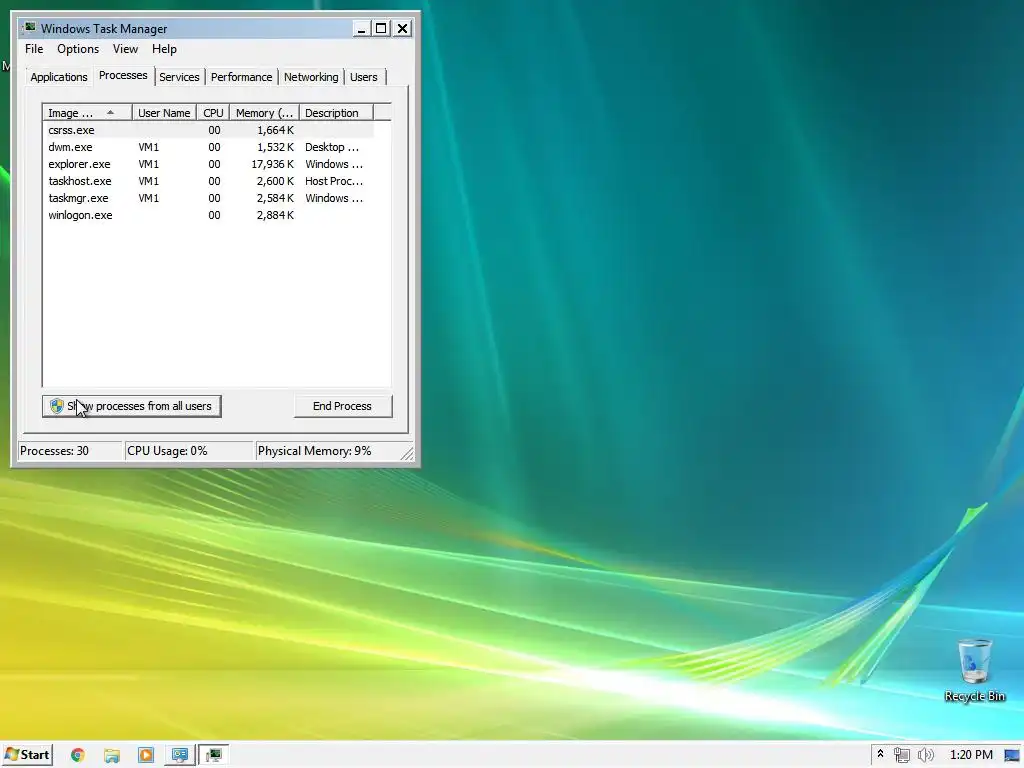Click the Task Manager taskbar button

pos(213,756)
